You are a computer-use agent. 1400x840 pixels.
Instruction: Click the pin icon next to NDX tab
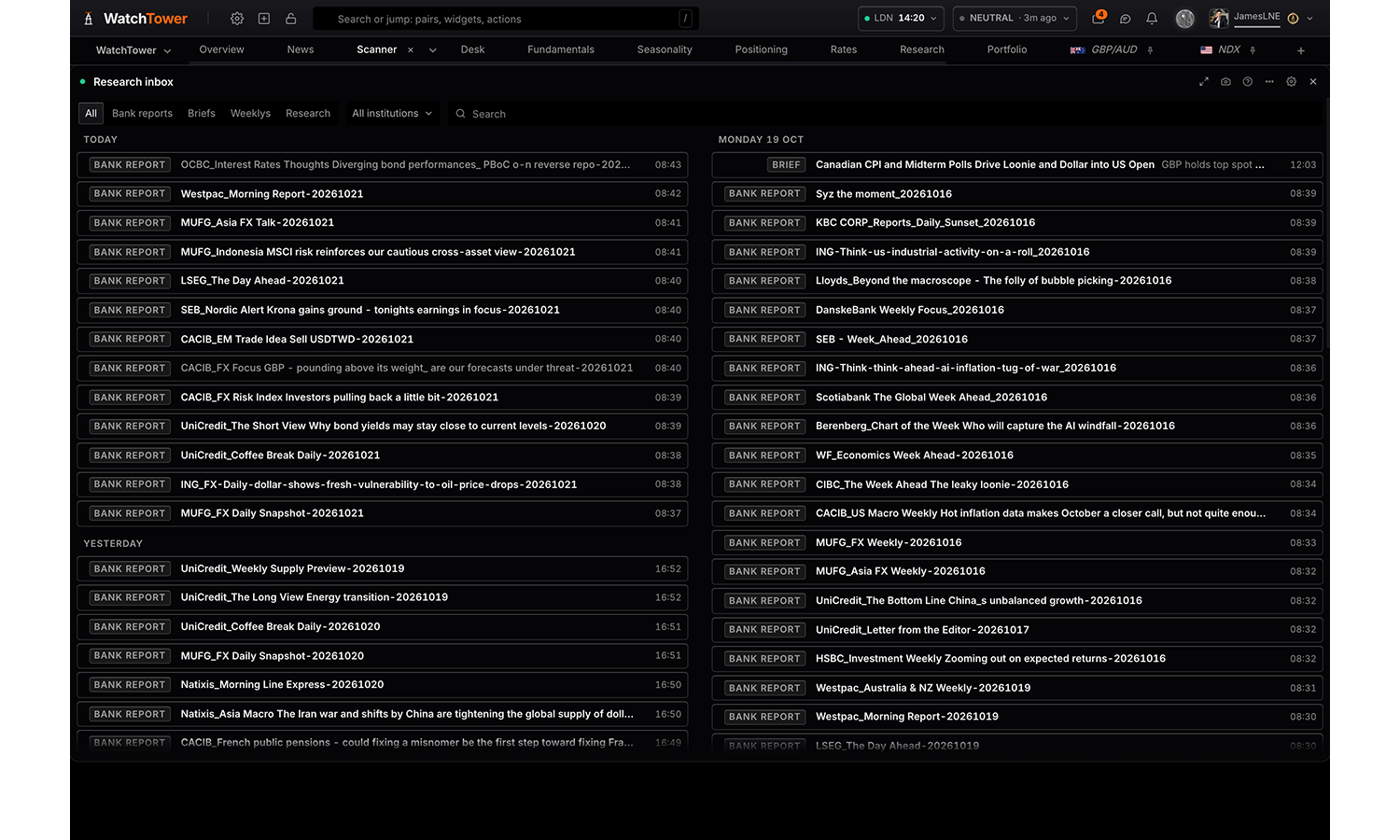click(x=1253, y=50)
